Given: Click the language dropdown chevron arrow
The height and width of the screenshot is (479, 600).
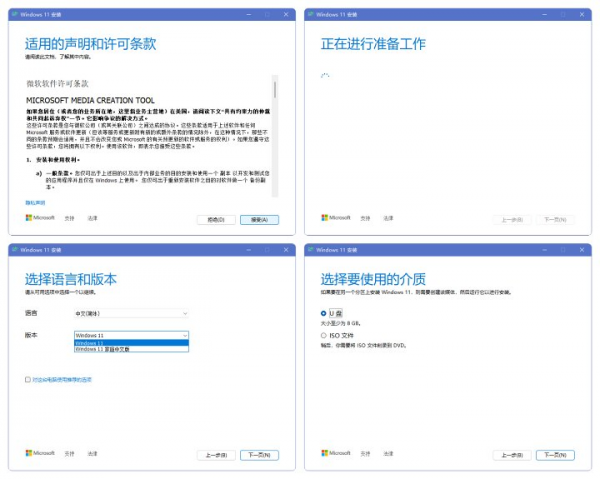Looking at the screenshot, I should click(x=185, y=313).
